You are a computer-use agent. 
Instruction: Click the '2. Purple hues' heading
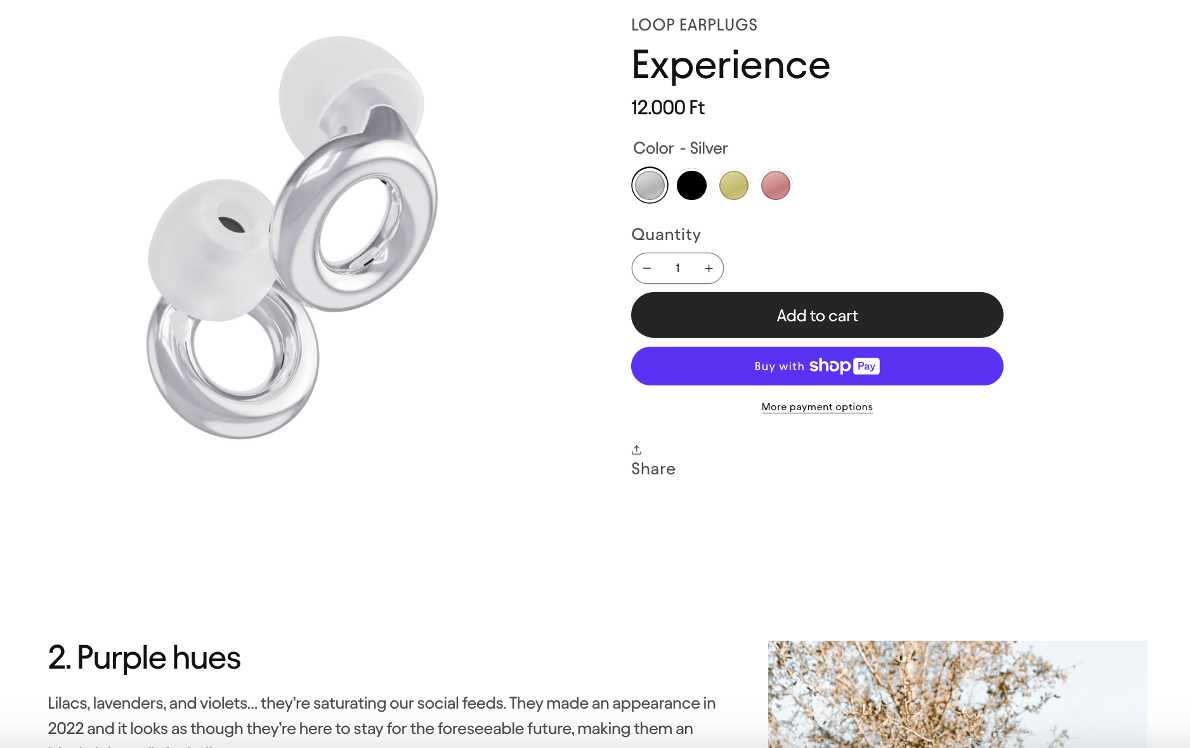tap(145, 658)
